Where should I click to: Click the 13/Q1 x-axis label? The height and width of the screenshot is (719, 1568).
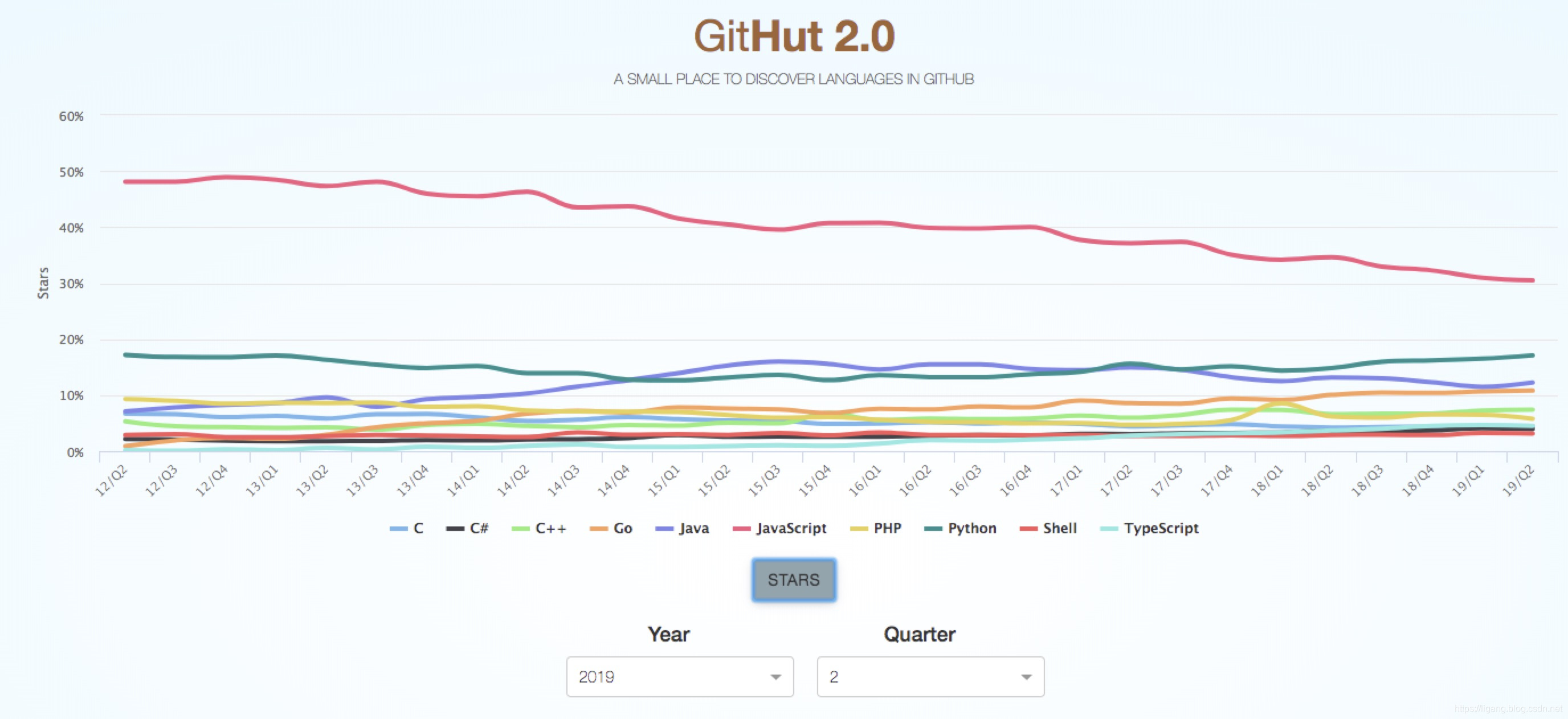tap(262, 480)
